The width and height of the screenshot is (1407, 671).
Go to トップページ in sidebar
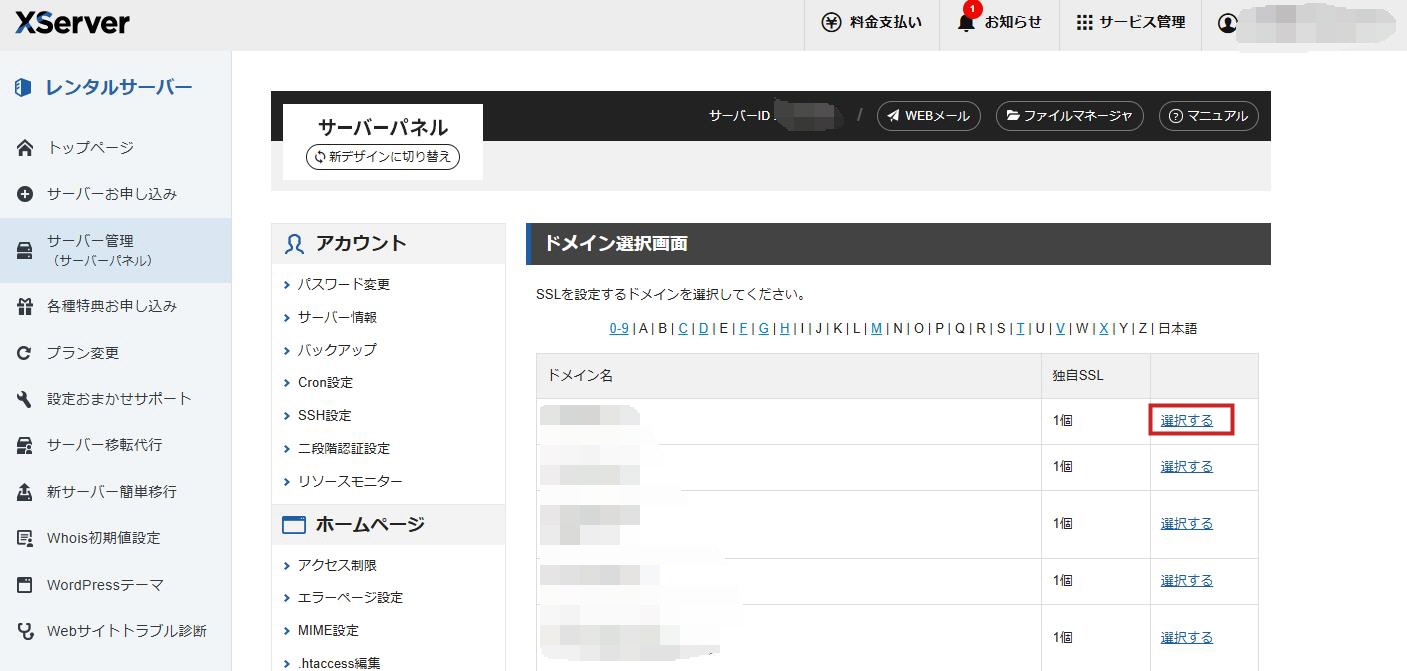point(90,148)
